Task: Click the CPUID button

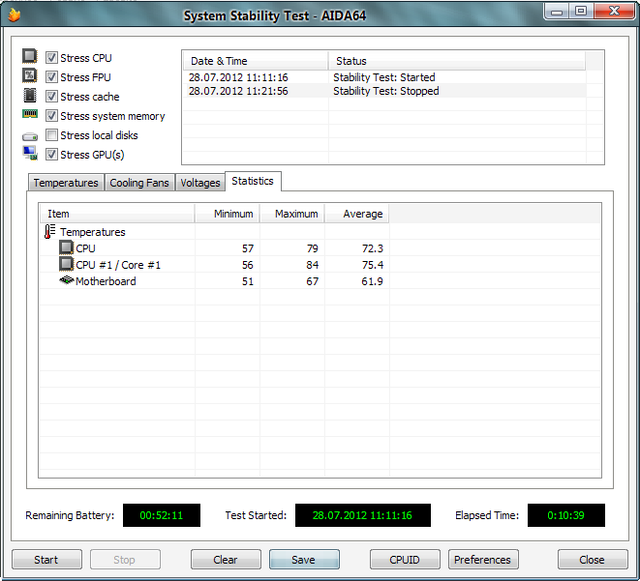Action: pos(404,560)
